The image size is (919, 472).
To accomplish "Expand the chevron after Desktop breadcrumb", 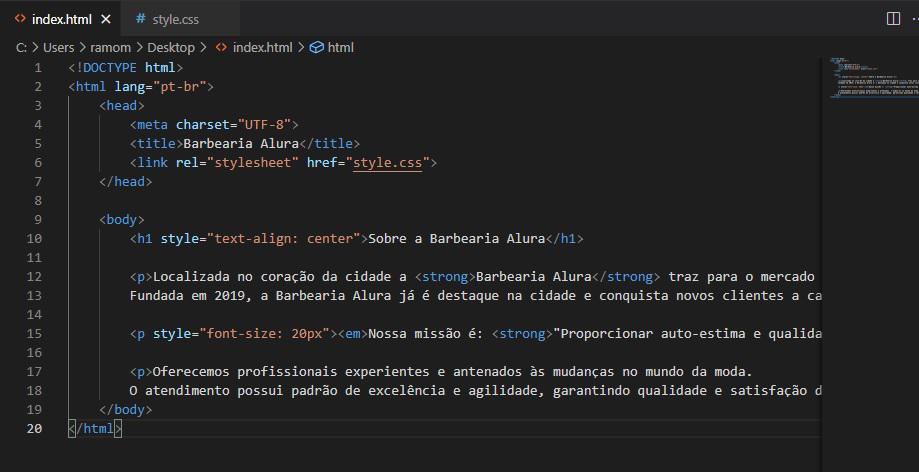I will point(203,47).
